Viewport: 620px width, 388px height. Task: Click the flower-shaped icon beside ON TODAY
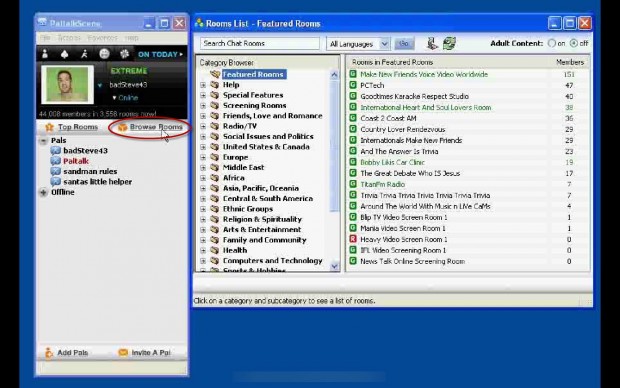(x=124, y=54)
